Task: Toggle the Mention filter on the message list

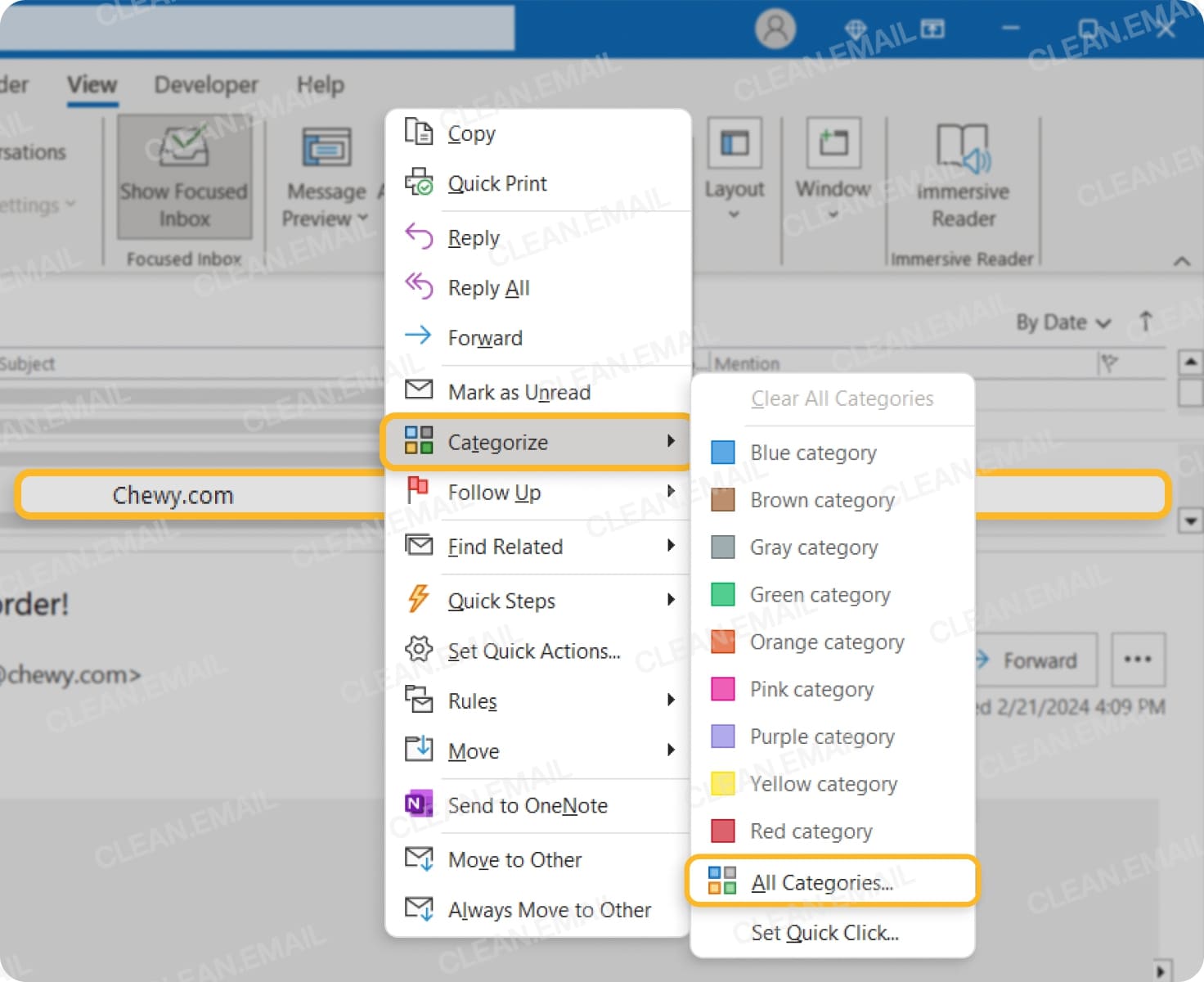Action: click(x=747, y=363)
